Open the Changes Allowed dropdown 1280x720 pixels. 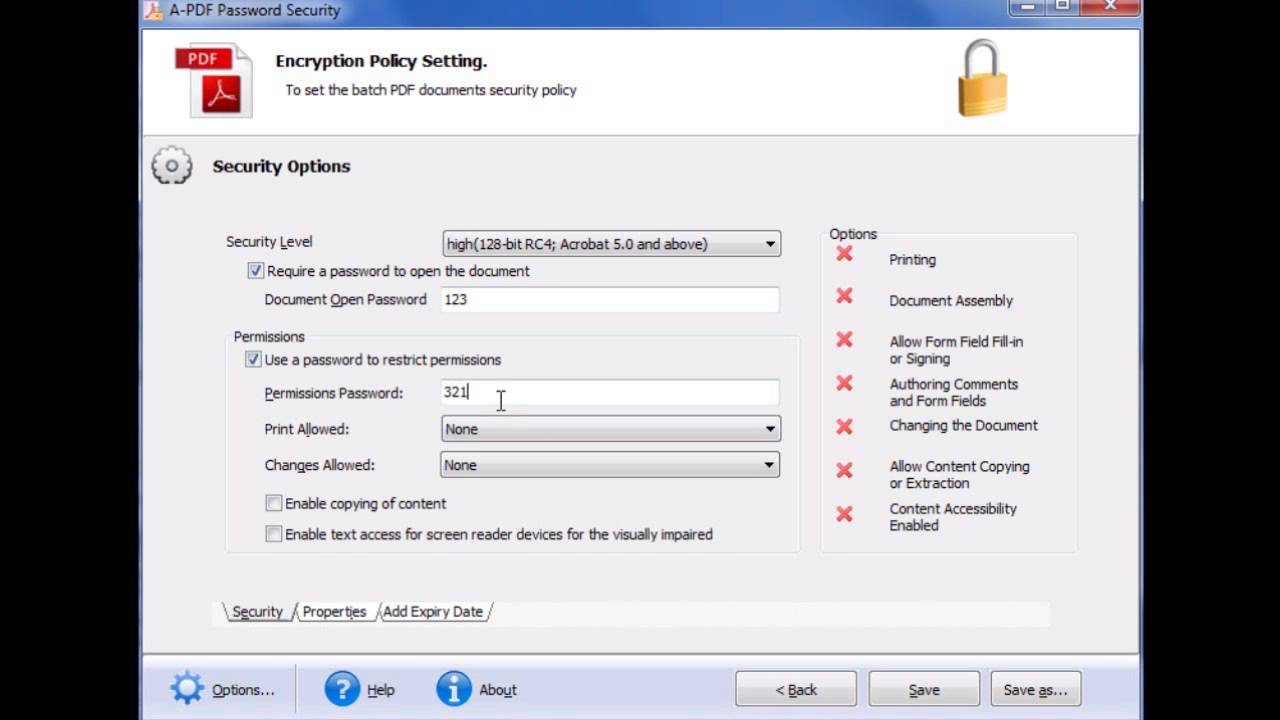(x=610, y=465)
